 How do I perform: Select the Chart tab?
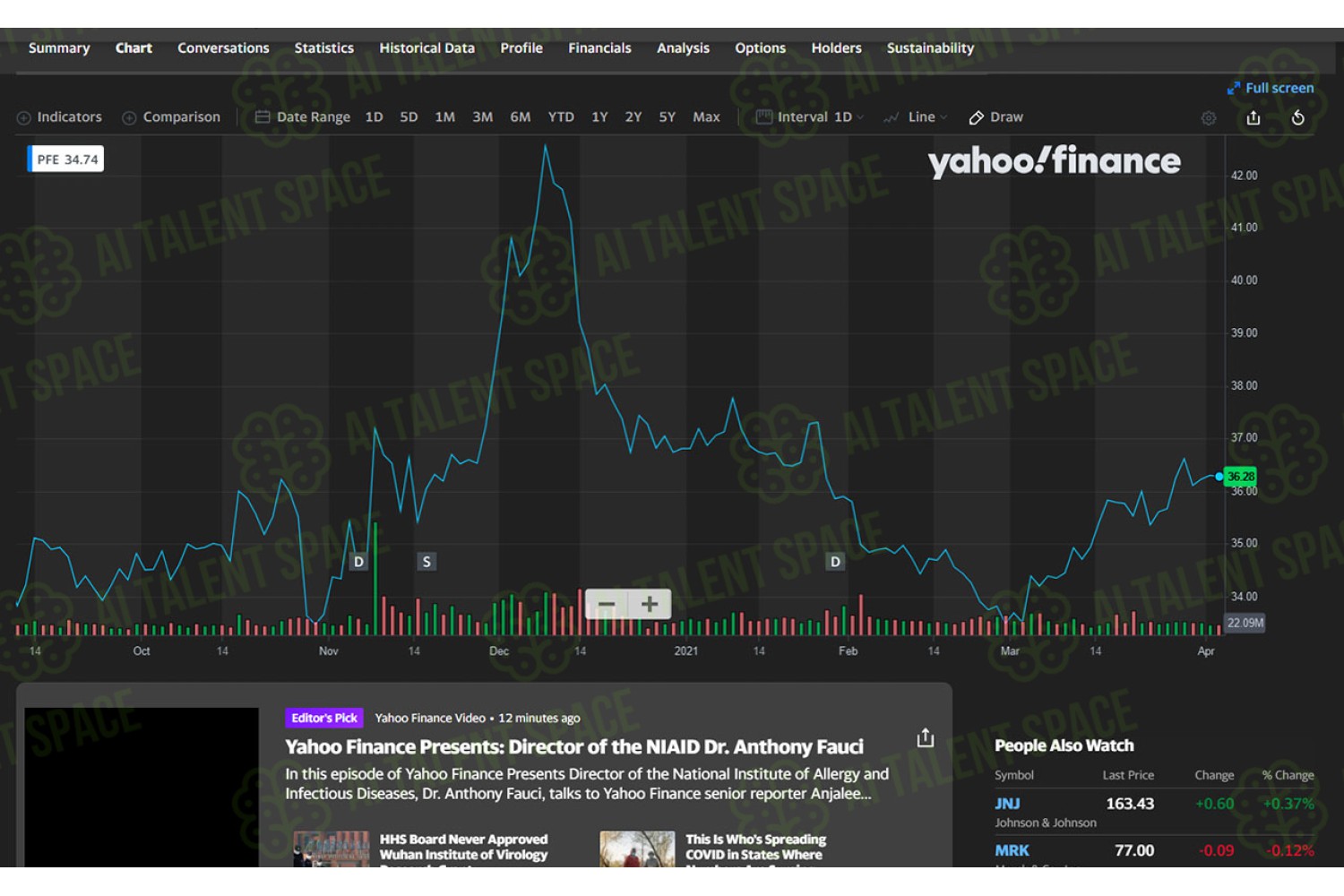pyautogui.click(x=134, y=48)
